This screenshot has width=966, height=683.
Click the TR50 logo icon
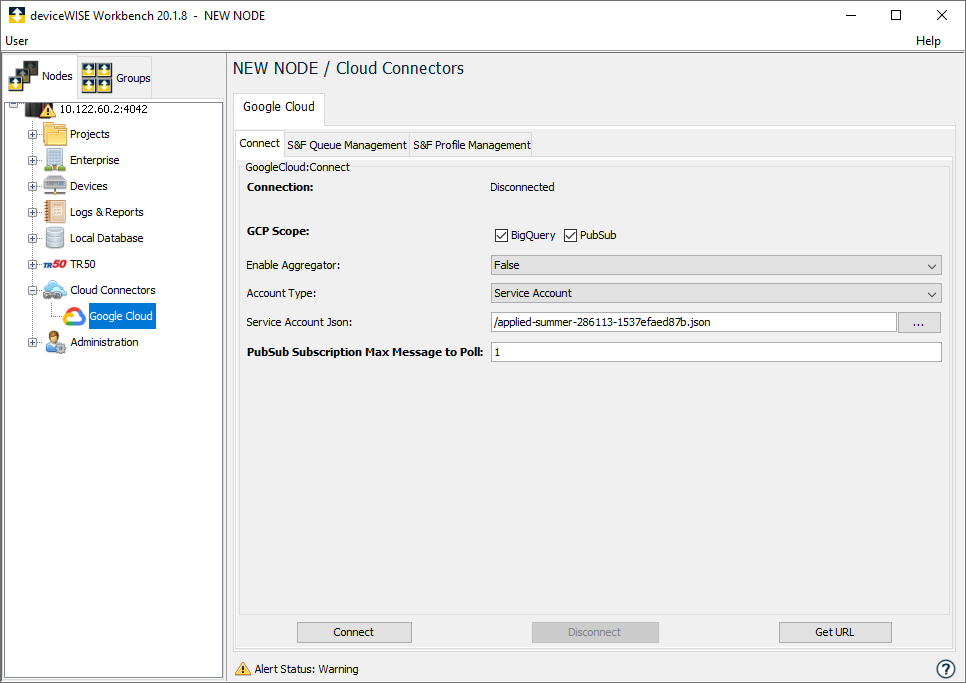pyautogui.click(x=55, y=264)
